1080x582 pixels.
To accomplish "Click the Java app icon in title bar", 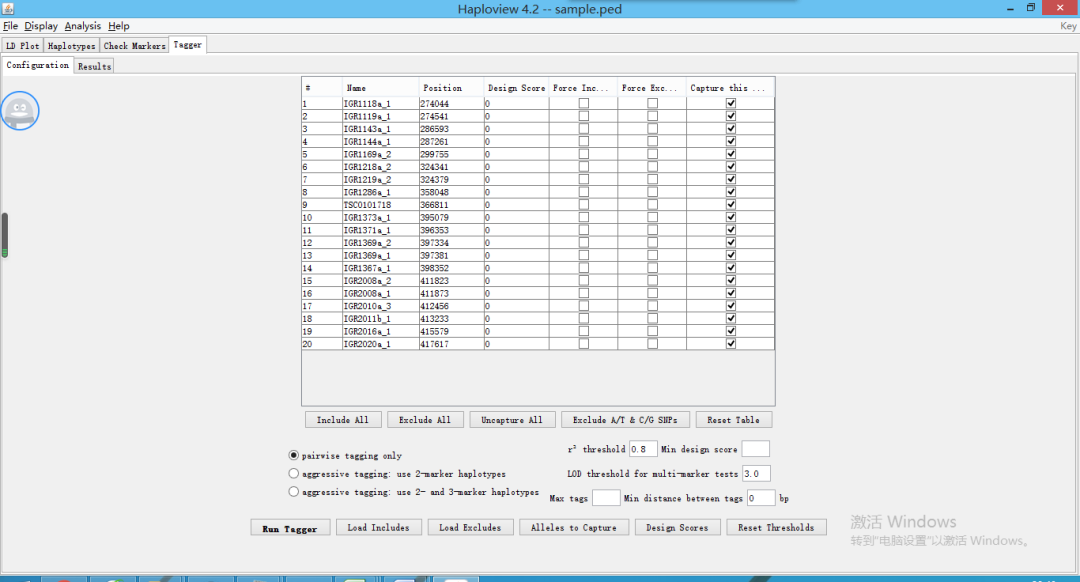I will click(8, 8).
